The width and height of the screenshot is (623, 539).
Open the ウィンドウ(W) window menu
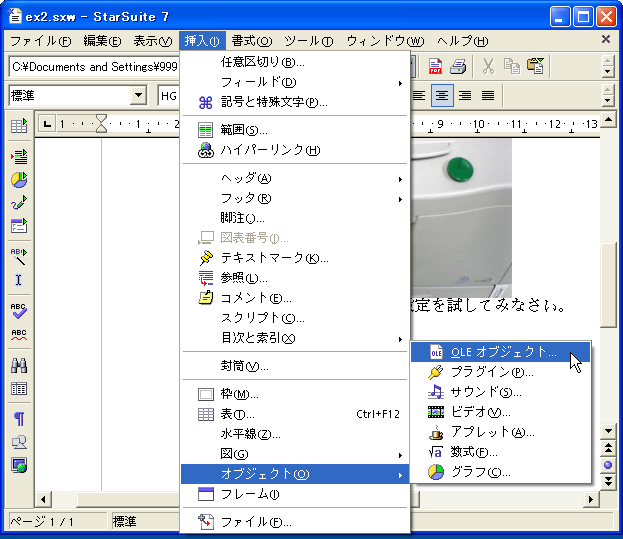pyautogui.click(x=385, y=41)
